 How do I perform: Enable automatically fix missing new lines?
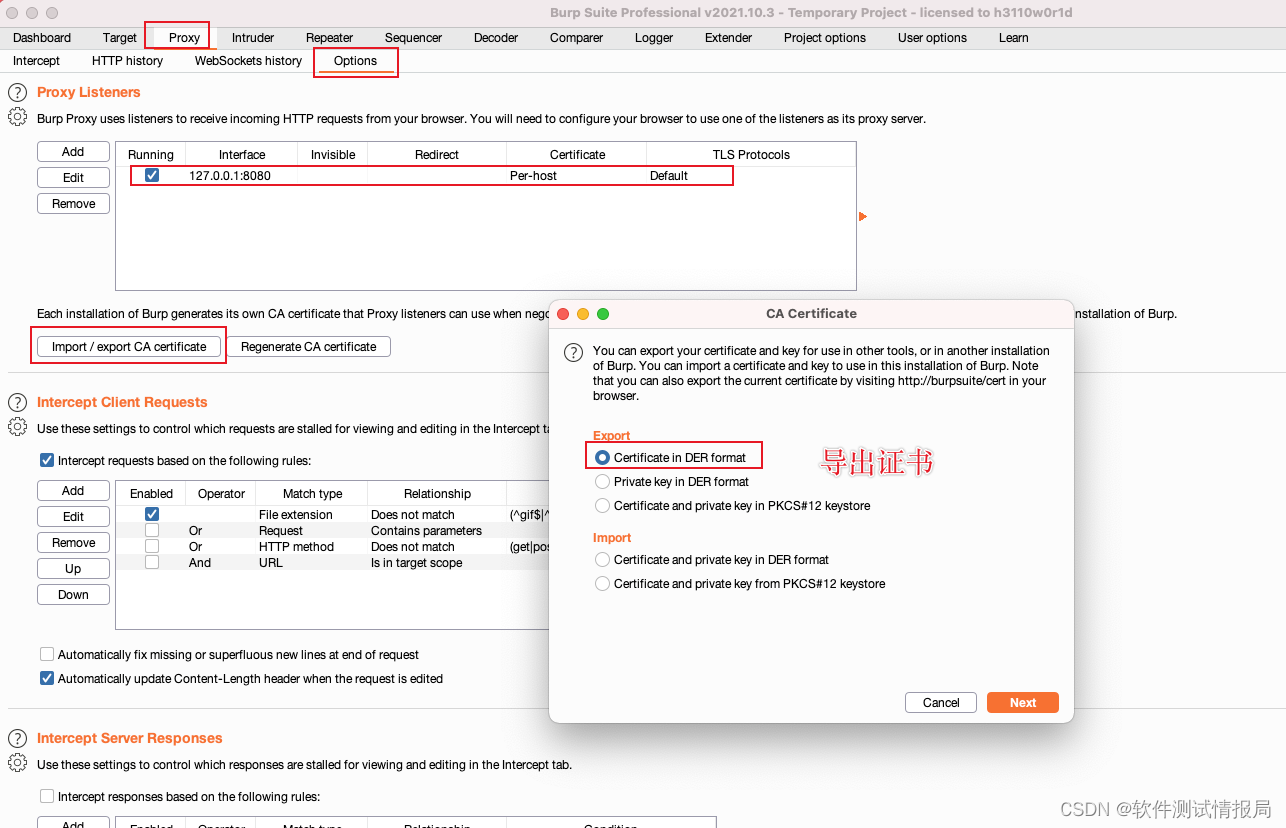click(x=47, y=655)
